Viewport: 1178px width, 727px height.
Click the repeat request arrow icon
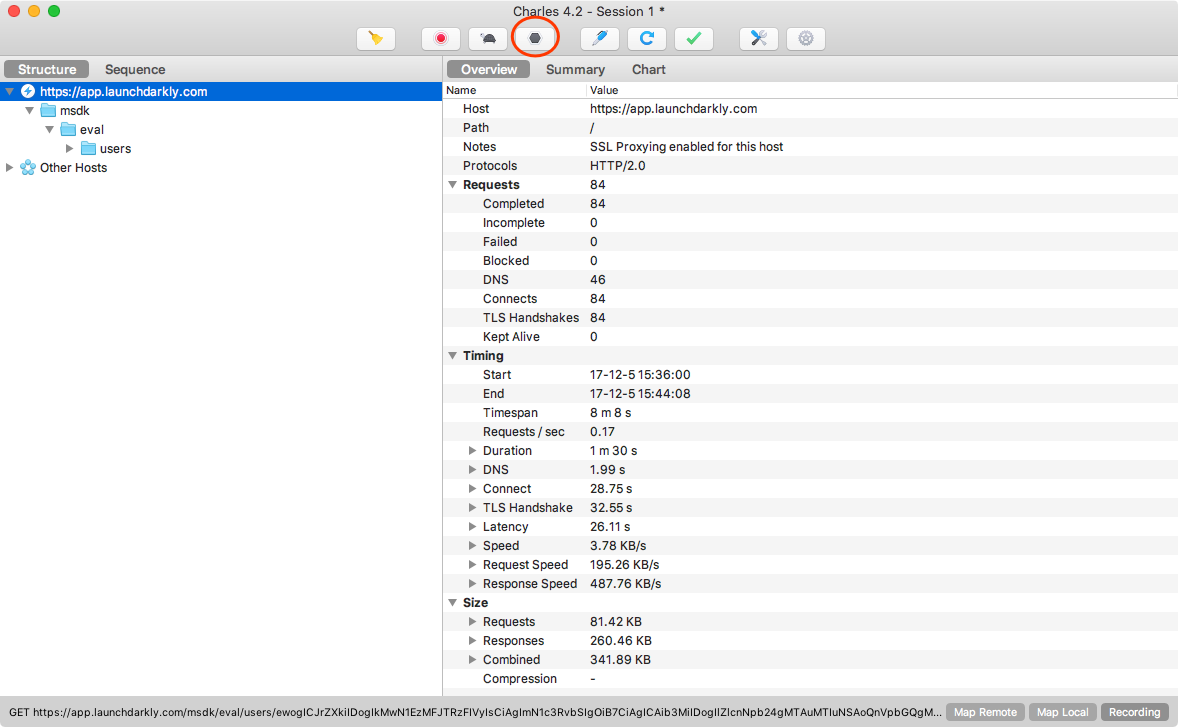(x=647, y=38)
